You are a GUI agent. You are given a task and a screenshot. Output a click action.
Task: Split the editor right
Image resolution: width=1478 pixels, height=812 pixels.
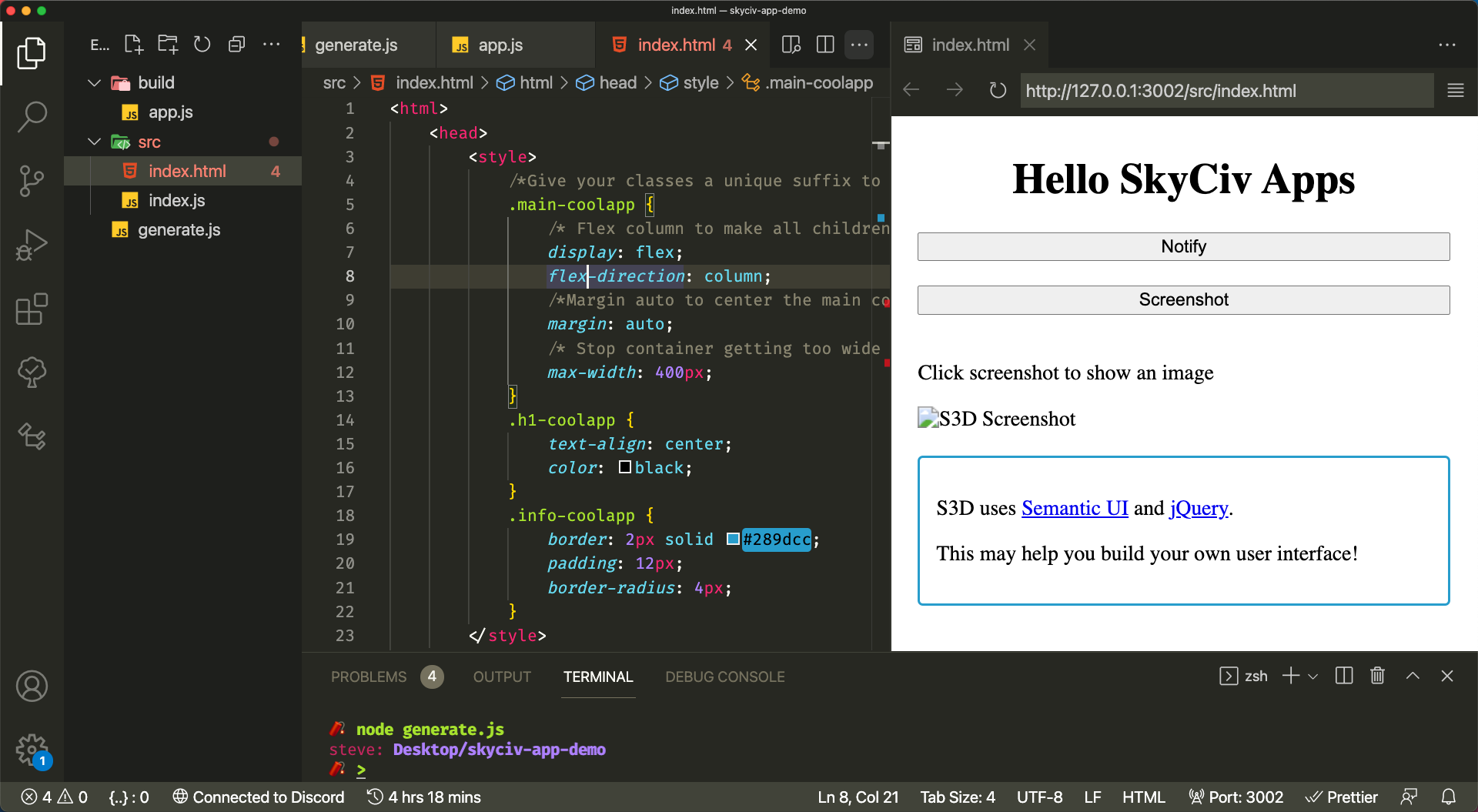[x=825, y=45]
